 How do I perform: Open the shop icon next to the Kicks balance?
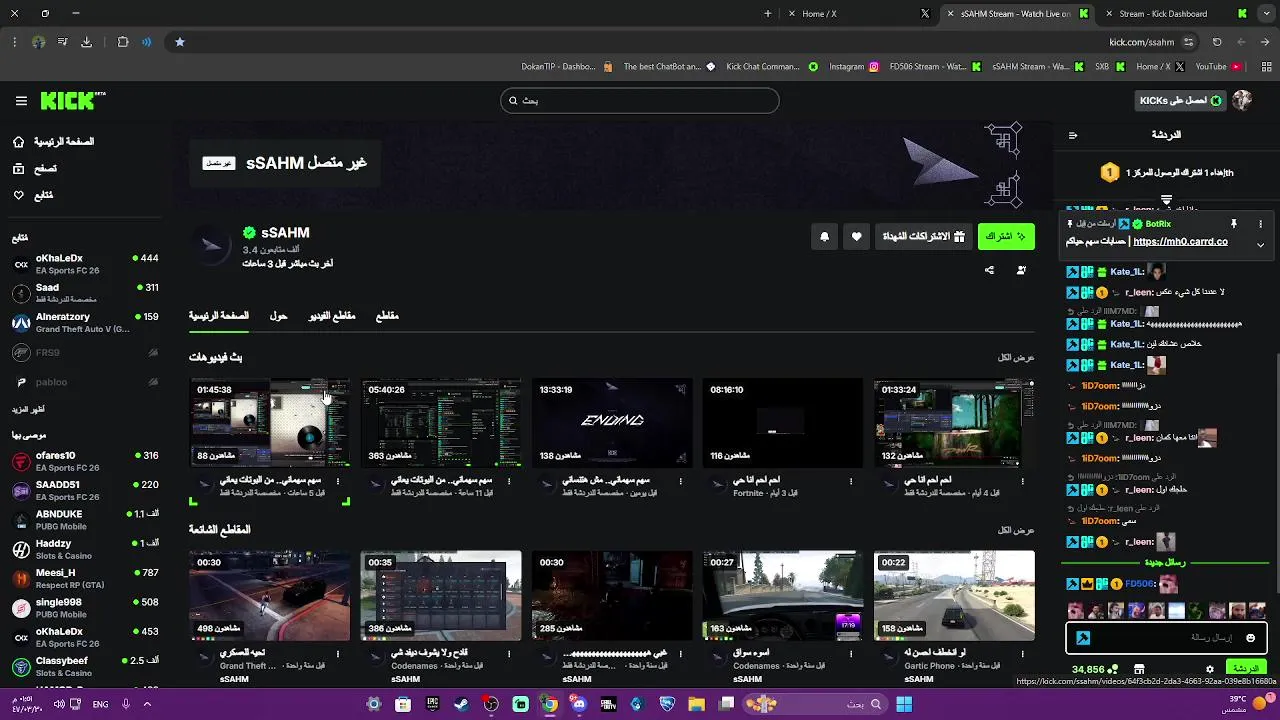click(1139, 669)
